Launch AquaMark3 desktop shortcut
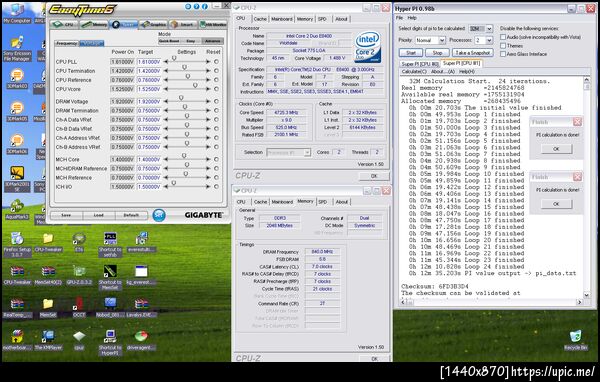Screen dimensions: 600x382 [17, 209]
